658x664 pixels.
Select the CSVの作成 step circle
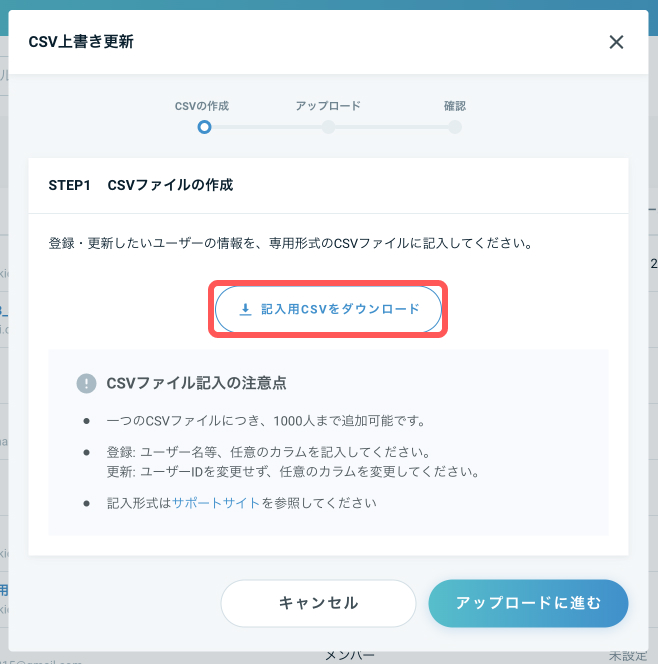(204, 127)
